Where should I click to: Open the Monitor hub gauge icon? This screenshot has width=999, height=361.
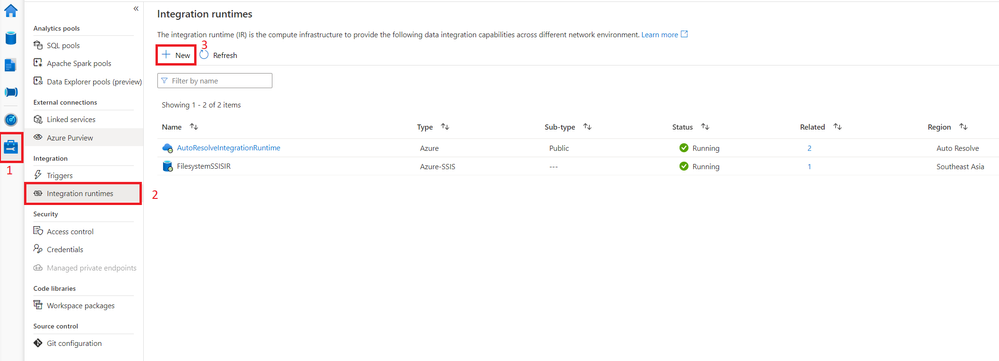11,120
